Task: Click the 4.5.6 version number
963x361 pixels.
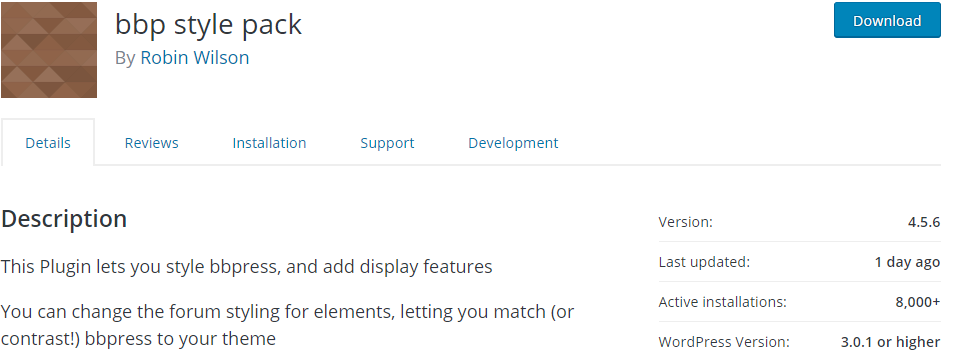Action: pos(924,222)
